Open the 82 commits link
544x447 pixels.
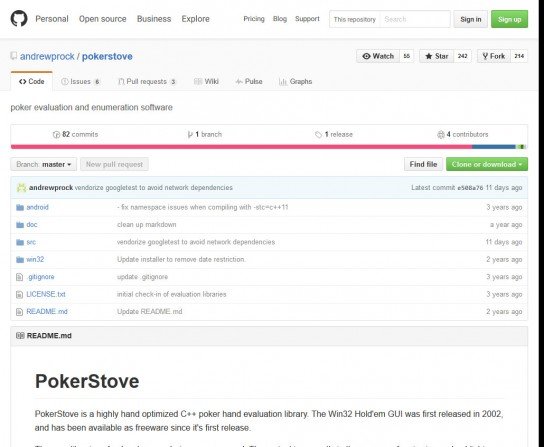click(x=75, y=135)
